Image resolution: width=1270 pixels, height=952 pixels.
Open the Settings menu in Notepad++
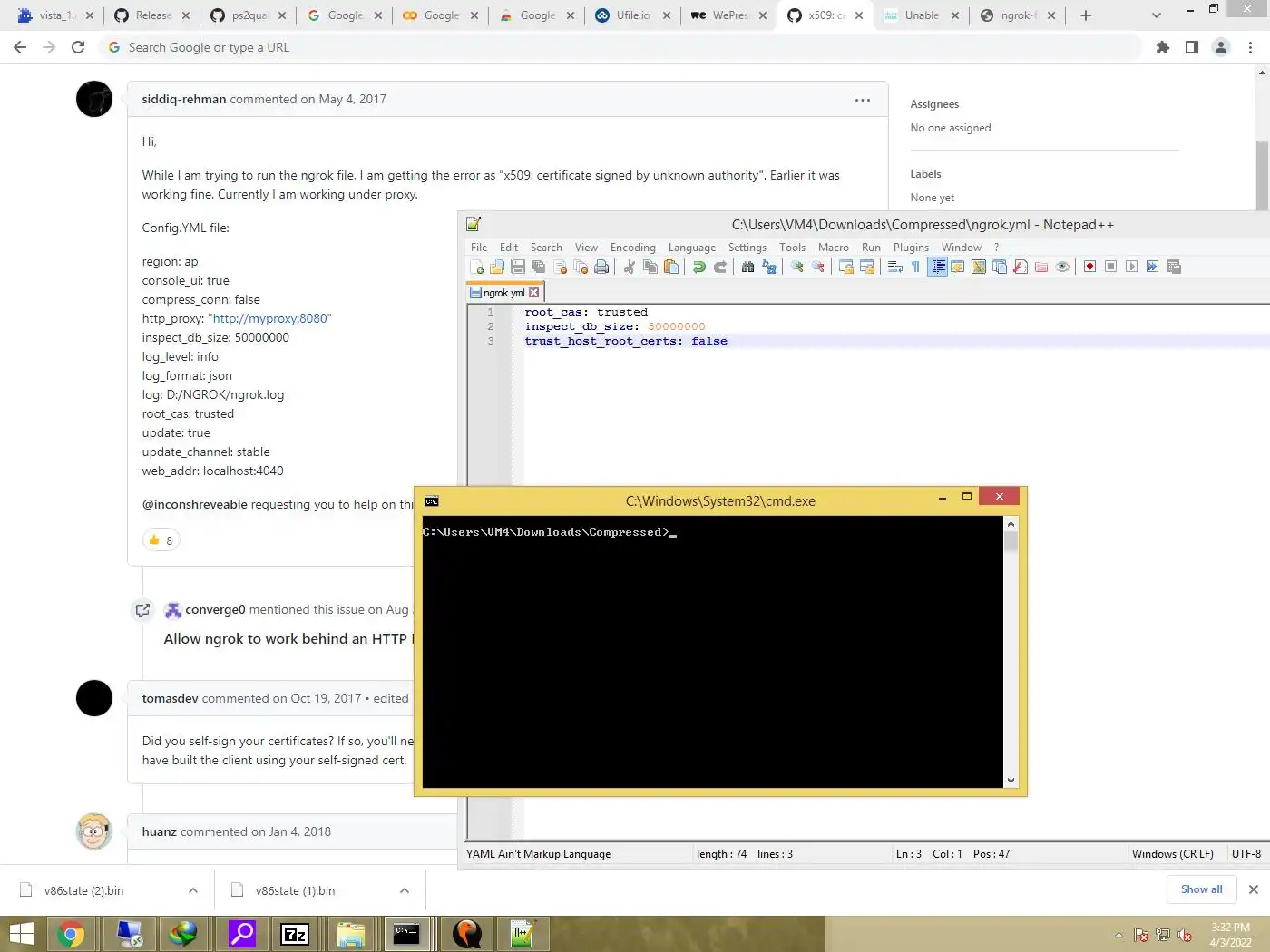point(747,248)
